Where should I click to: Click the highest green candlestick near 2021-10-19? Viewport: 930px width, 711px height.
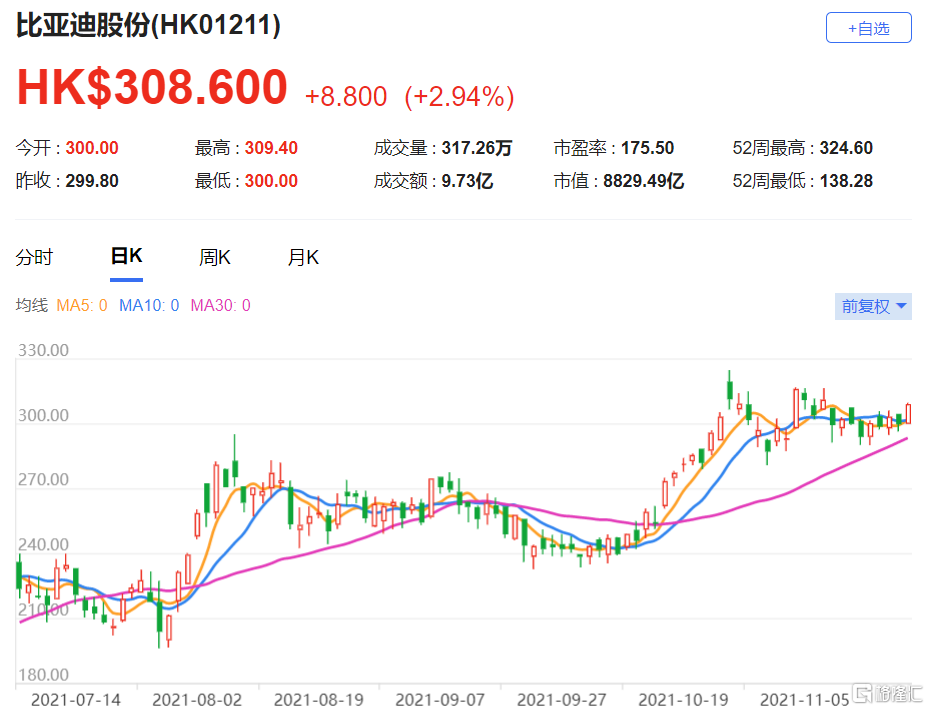click(x=730, y=390)
